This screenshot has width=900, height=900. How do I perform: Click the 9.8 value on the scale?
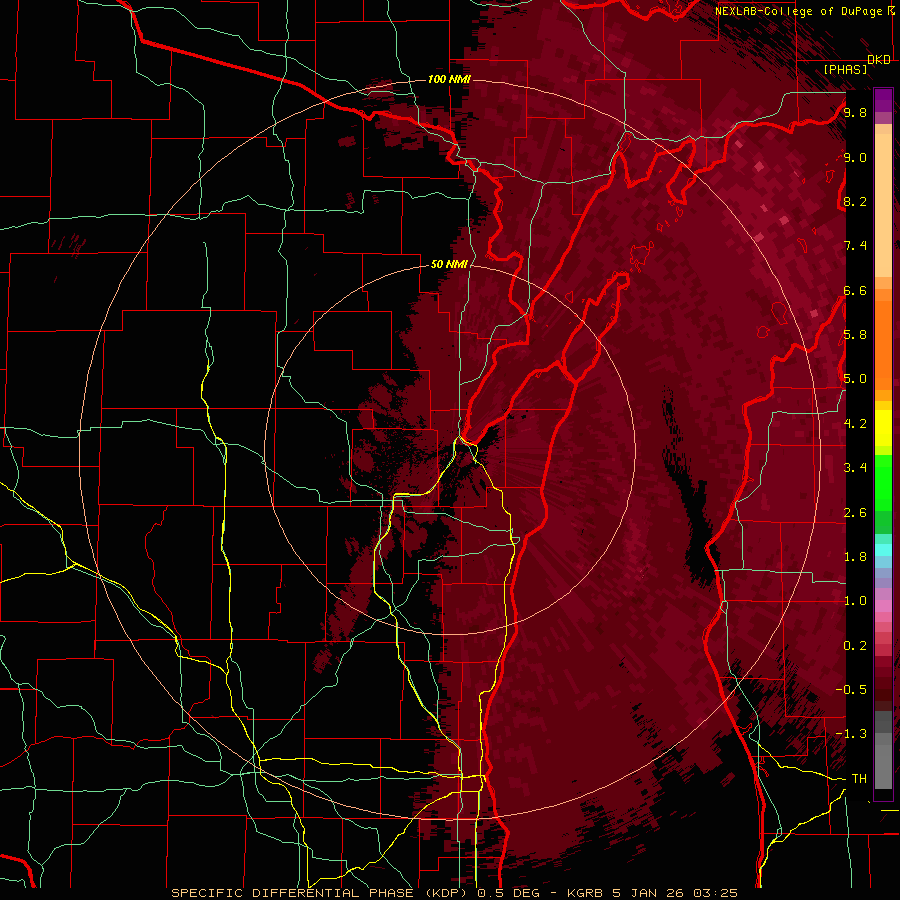pyautogui.click(x=855, y=112)
